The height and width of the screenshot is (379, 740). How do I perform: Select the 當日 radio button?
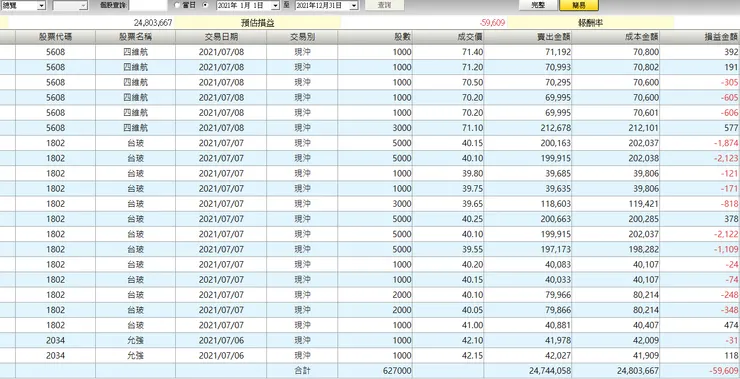tap(177, 5)
